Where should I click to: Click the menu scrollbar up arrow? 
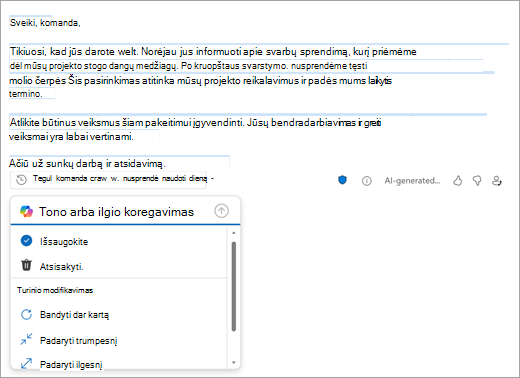(234, 233)
